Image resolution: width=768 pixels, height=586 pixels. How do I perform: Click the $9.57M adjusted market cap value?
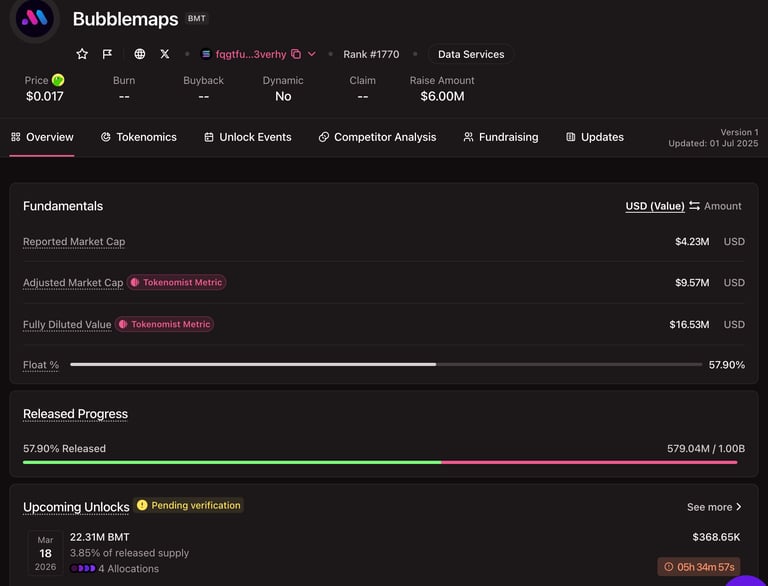click(x=692, y=283)
